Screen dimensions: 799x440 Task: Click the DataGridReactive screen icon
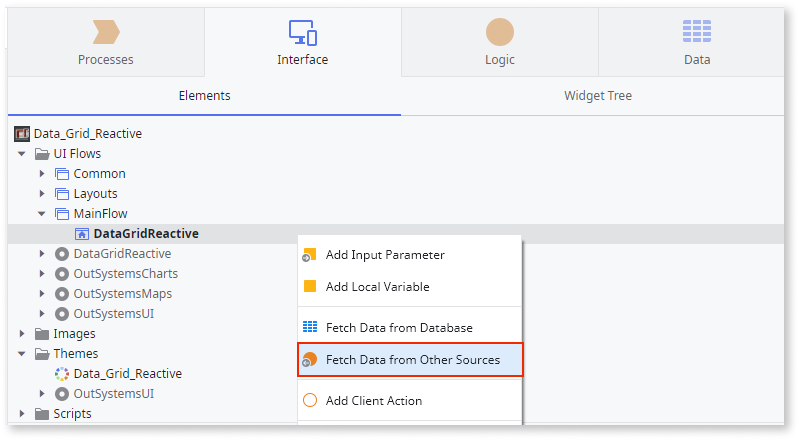click(x=82, y=234)
